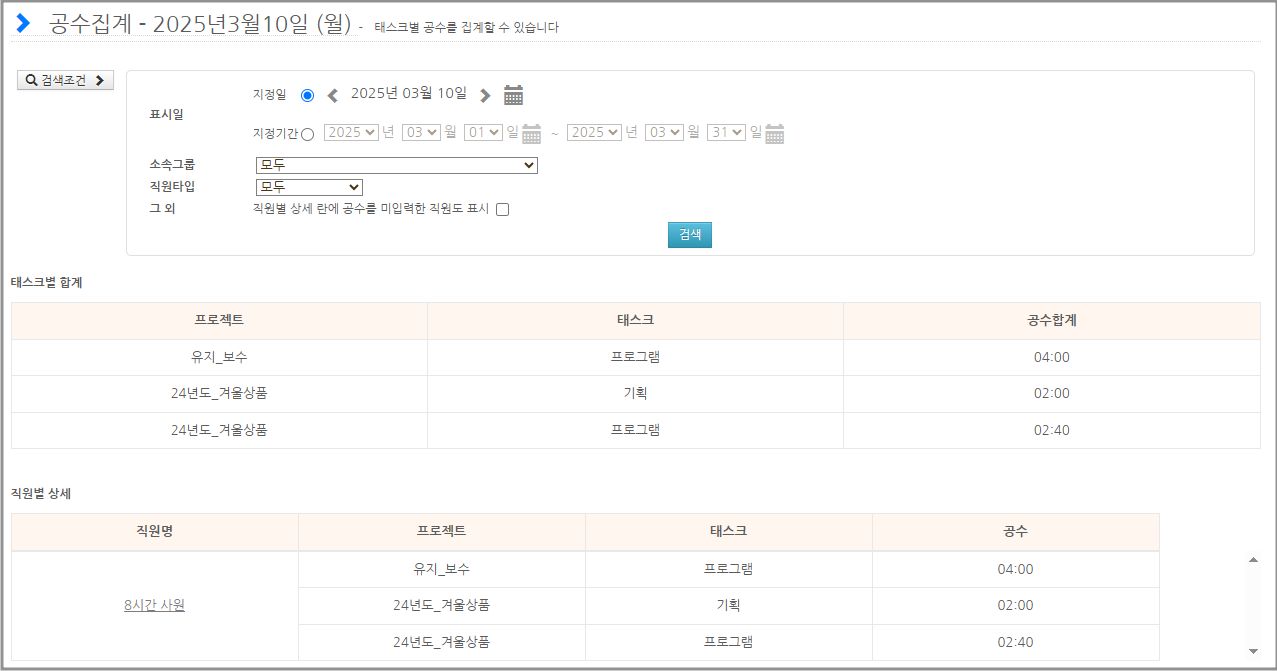1277x671 pixels.
Task: Click the 직원명 column header
Action: [154, 531]
